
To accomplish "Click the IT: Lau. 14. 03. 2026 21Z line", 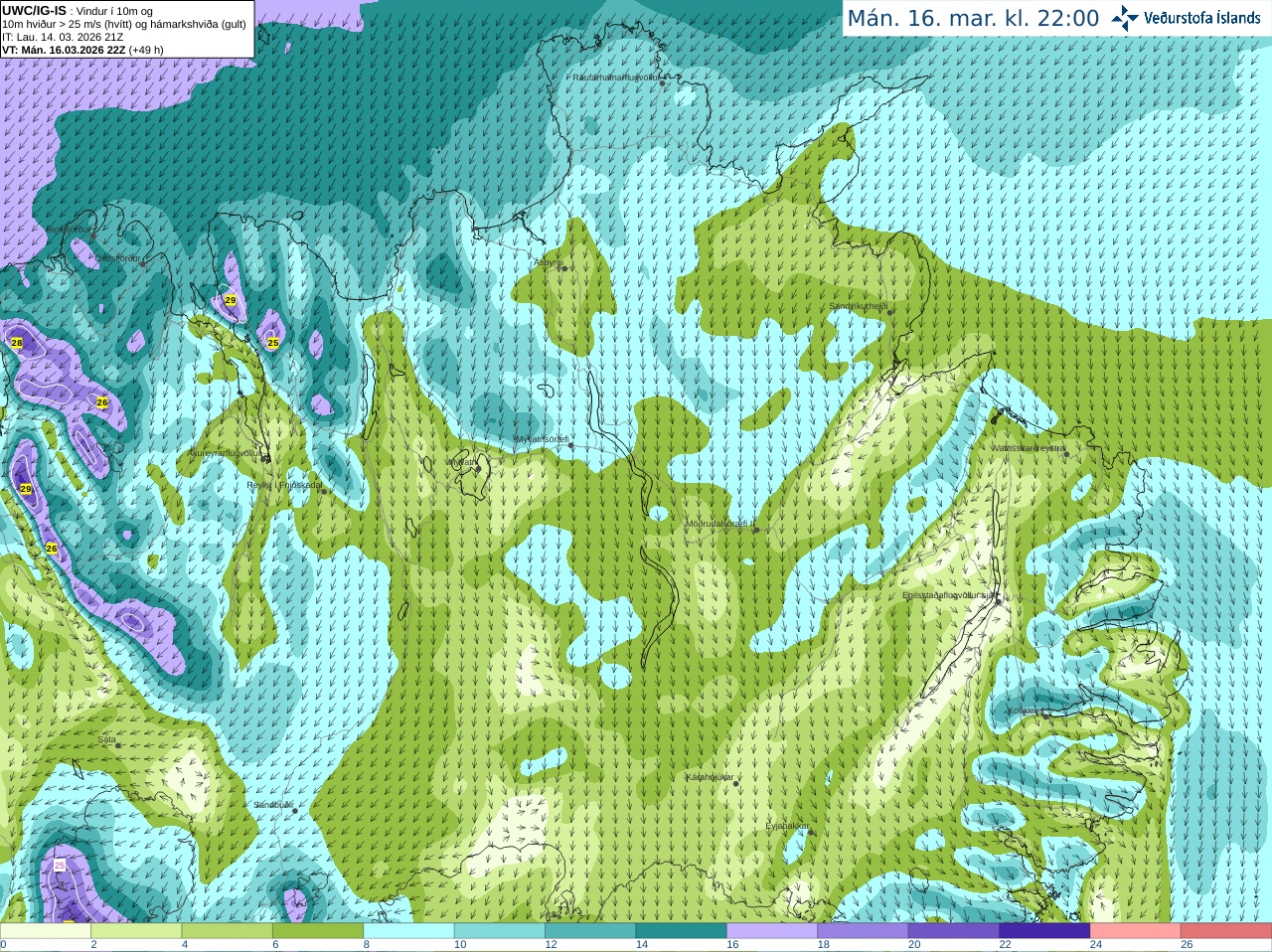I will click(x=63, y=37).
